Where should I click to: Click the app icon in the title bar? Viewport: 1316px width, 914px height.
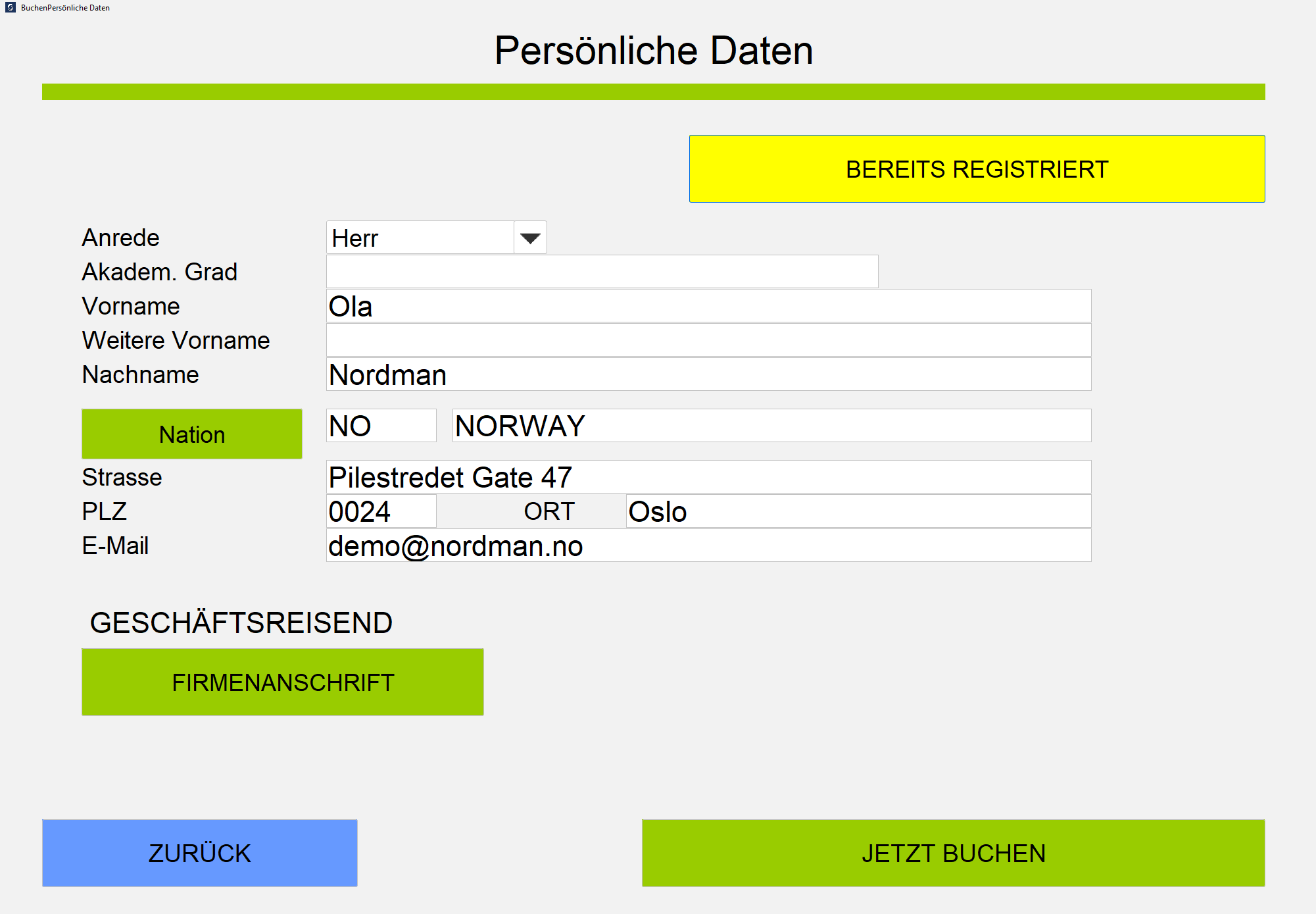pyautogui.click(x=11, y=7)
